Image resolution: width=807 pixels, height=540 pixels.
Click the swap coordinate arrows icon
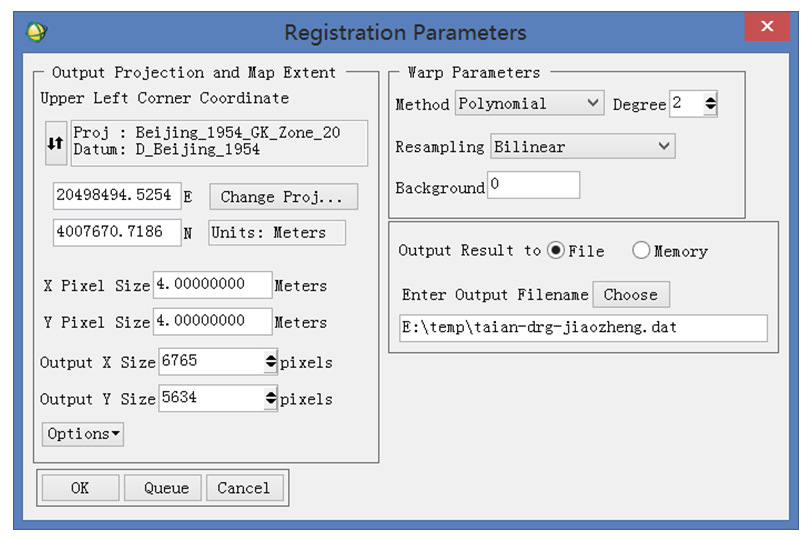[56, 143]
